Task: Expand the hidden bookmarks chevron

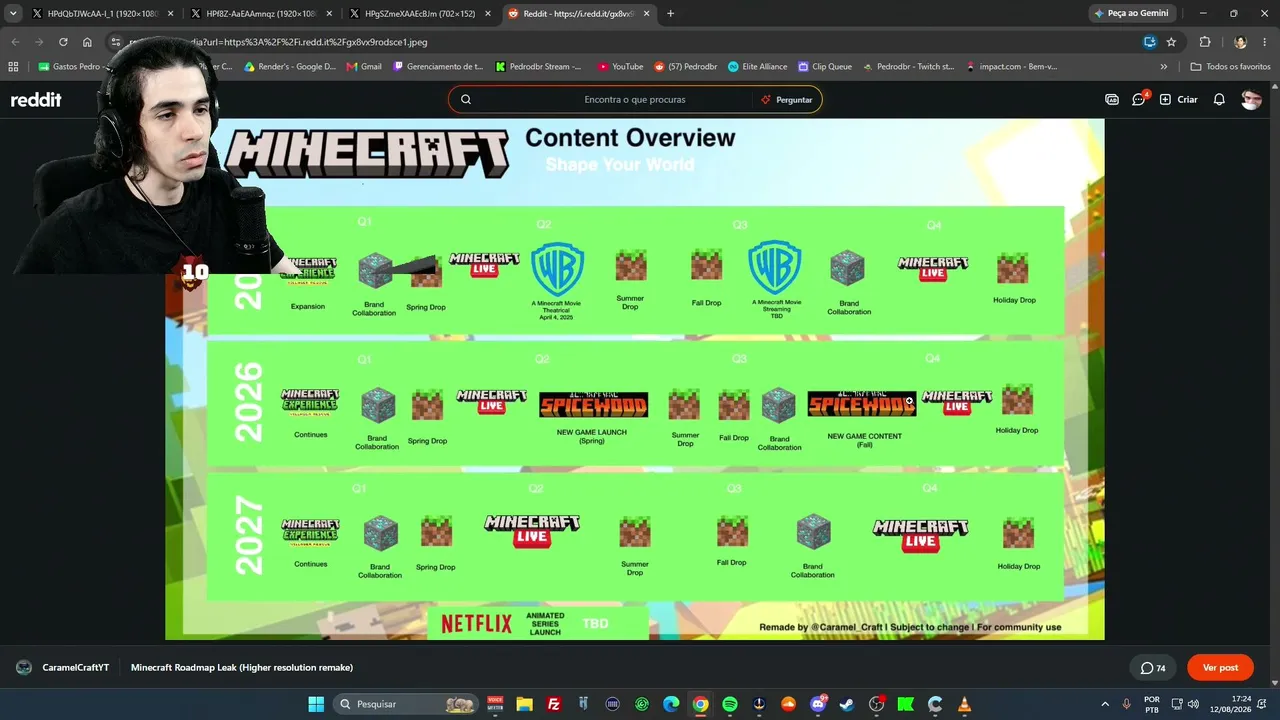Action: (x=1163, y=67)
